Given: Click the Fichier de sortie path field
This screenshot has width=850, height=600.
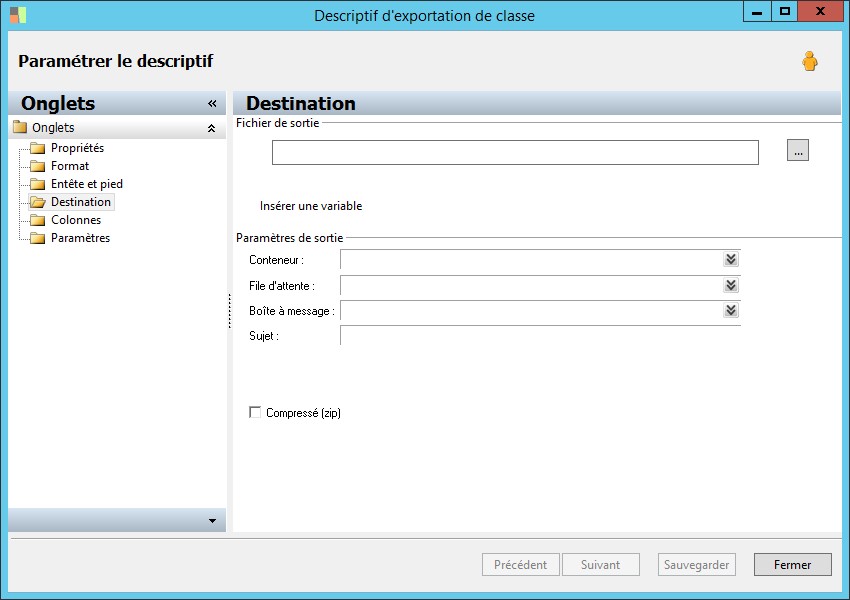Looking at the screenshot, I should [x=515, y=152].
